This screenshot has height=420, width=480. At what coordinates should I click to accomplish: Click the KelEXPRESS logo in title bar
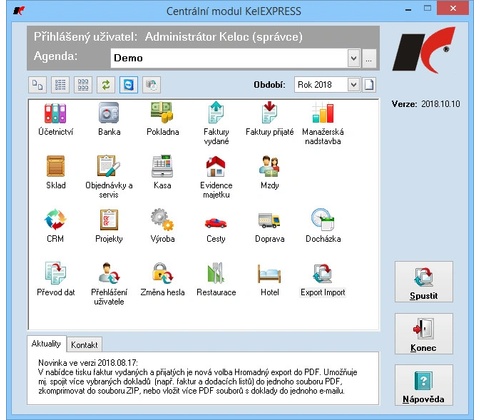point(19,10)
